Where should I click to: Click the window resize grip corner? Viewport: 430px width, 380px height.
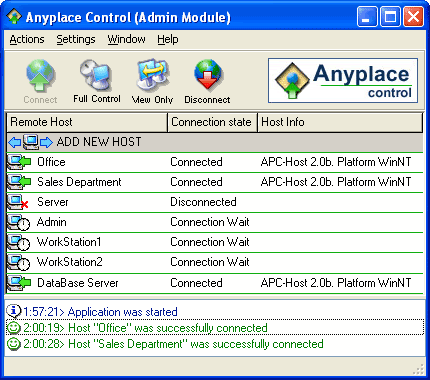tap(419, 369)
